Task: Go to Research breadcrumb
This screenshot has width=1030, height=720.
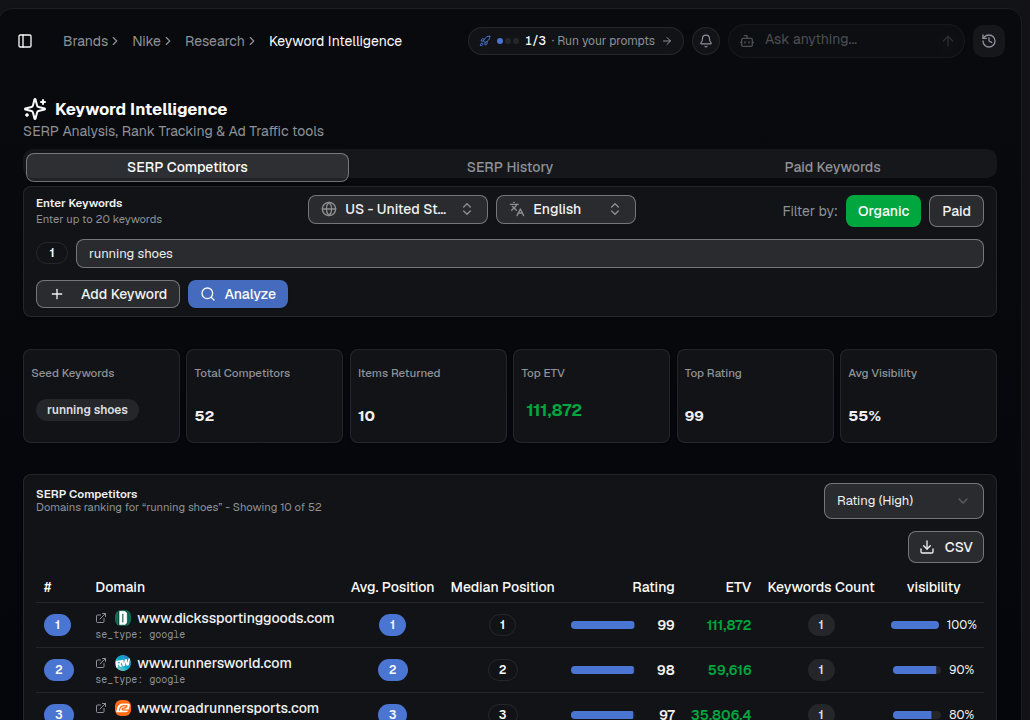Action: [215, 41]
